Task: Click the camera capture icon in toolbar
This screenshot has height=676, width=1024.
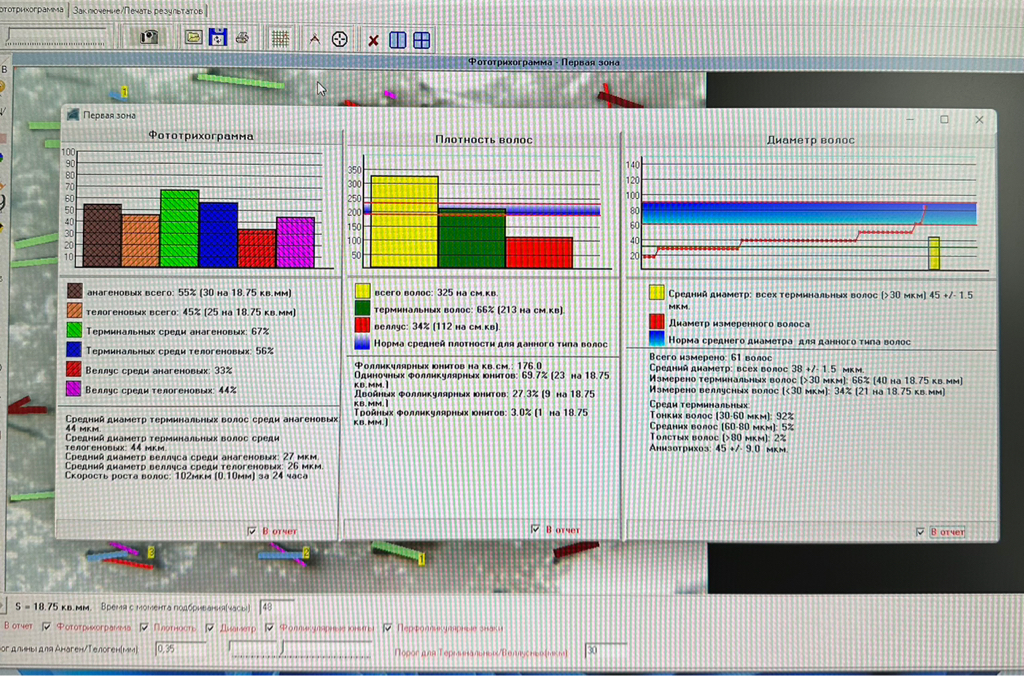Action: point(150,37)
